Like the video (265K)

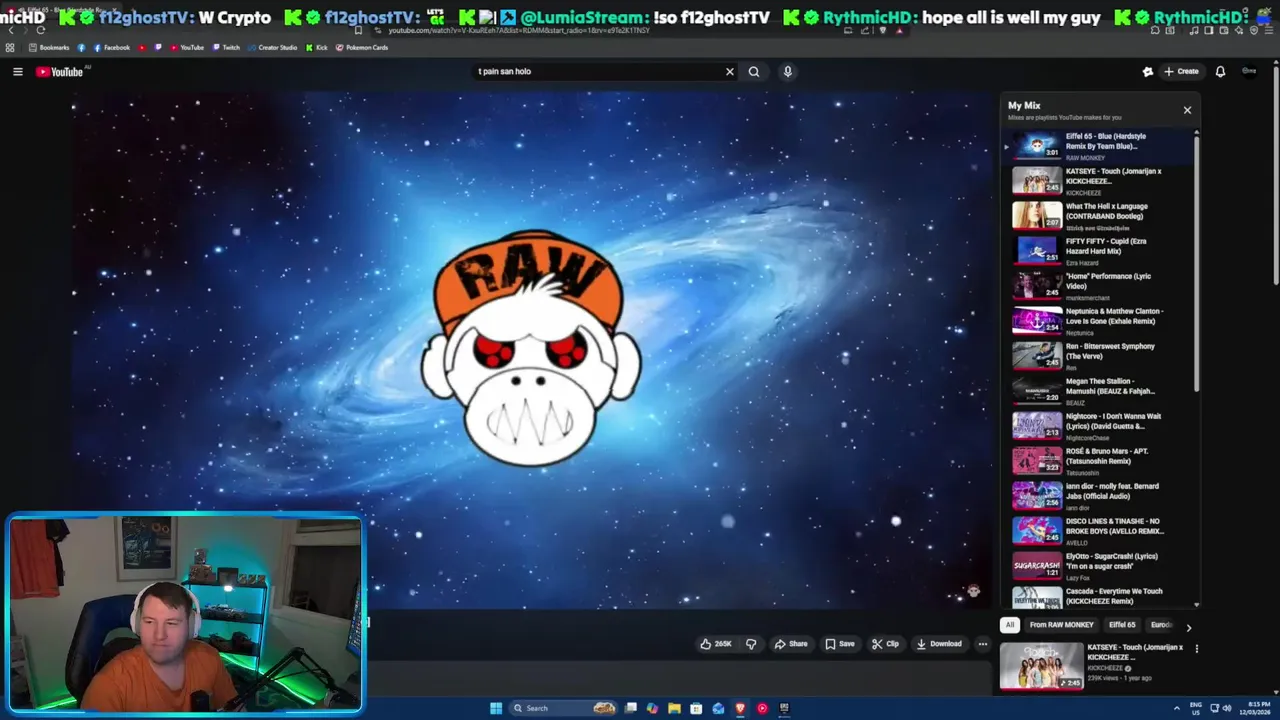click(716, 644)
